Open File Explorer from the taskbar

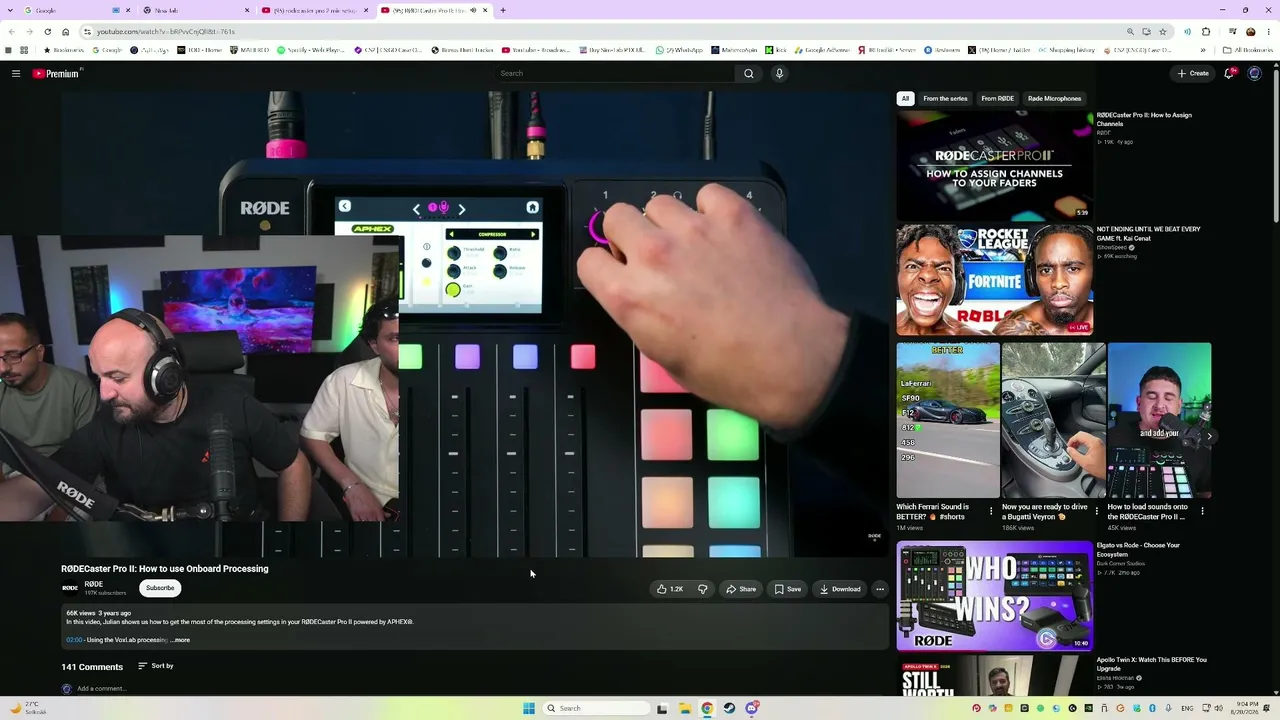[x=685, y=708]
